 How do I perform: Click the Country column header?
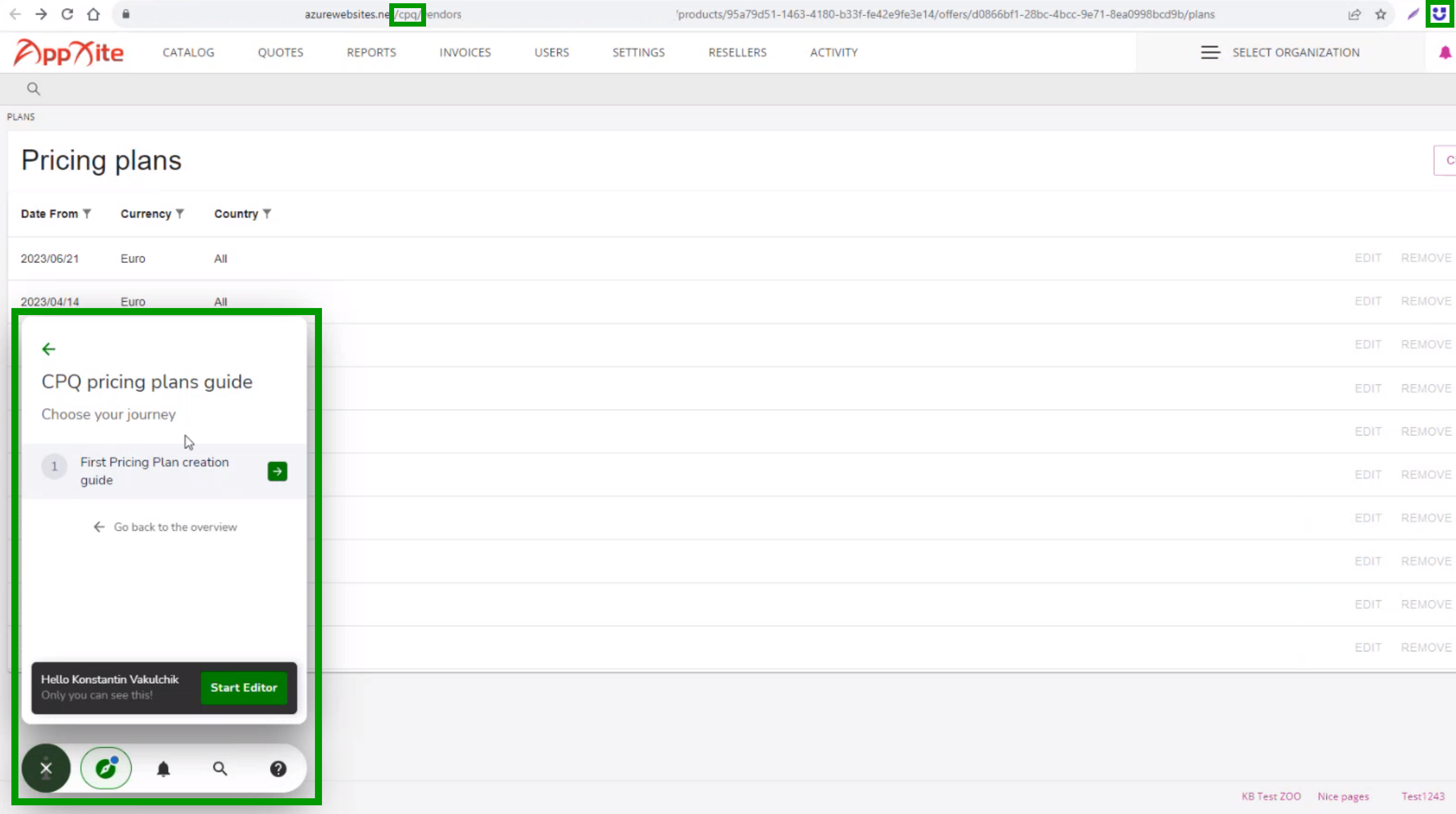pyautogui.click(x=236, y=214)
